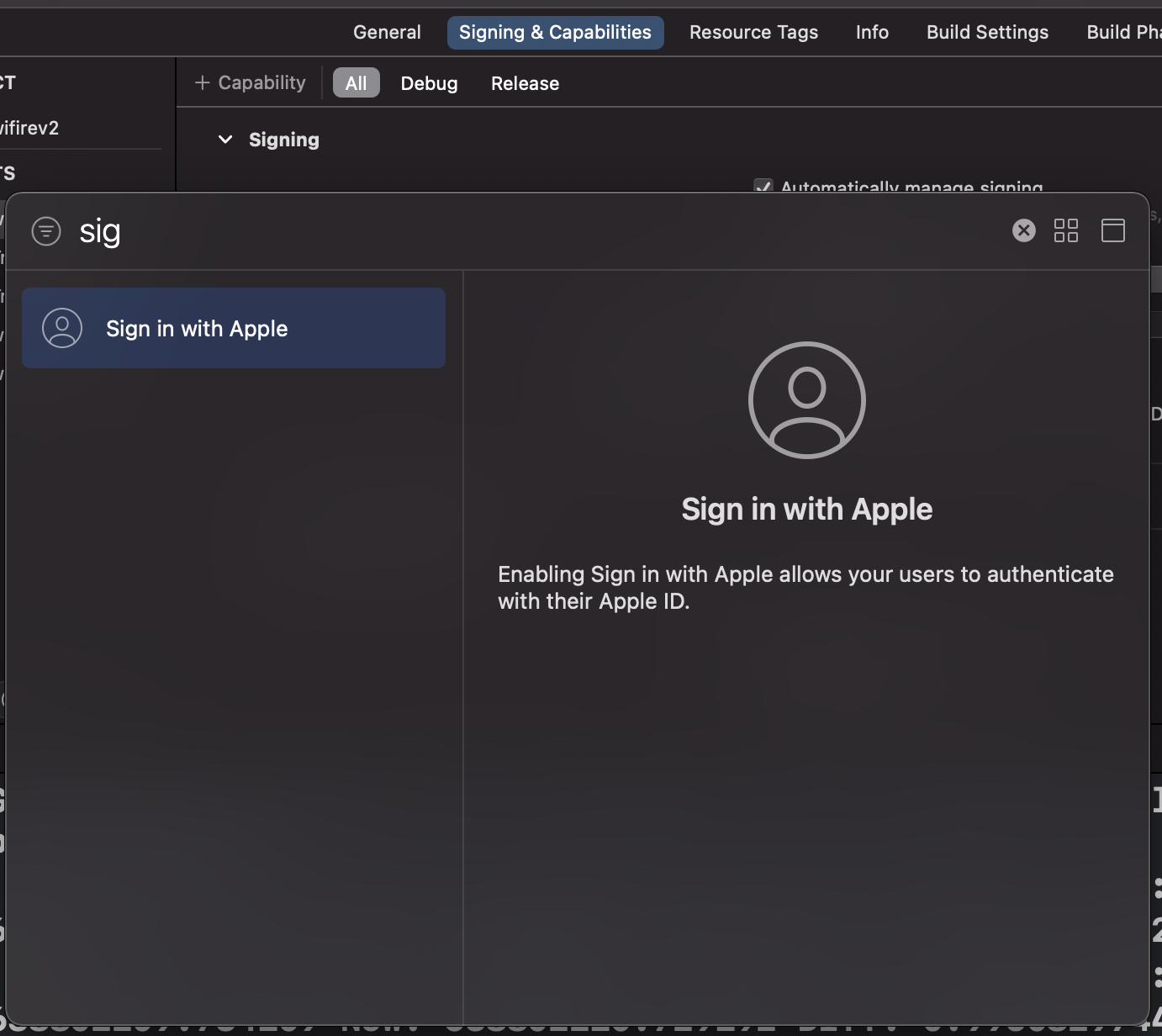Go to Build Settings tab

pyautogui.click(x=987, y=32)
